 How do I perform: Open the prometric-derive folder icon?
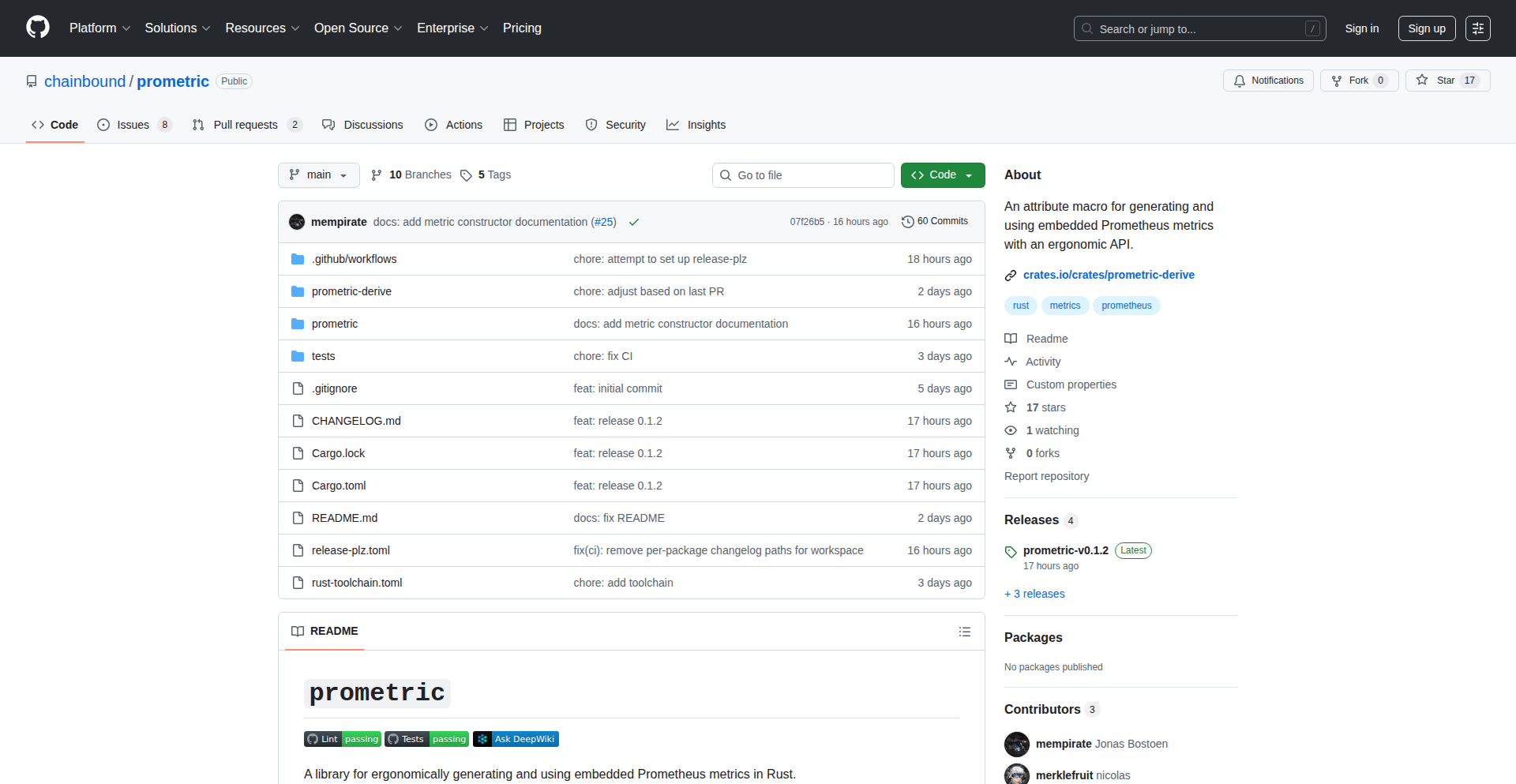pyautogui.click(x=298, y=291)
